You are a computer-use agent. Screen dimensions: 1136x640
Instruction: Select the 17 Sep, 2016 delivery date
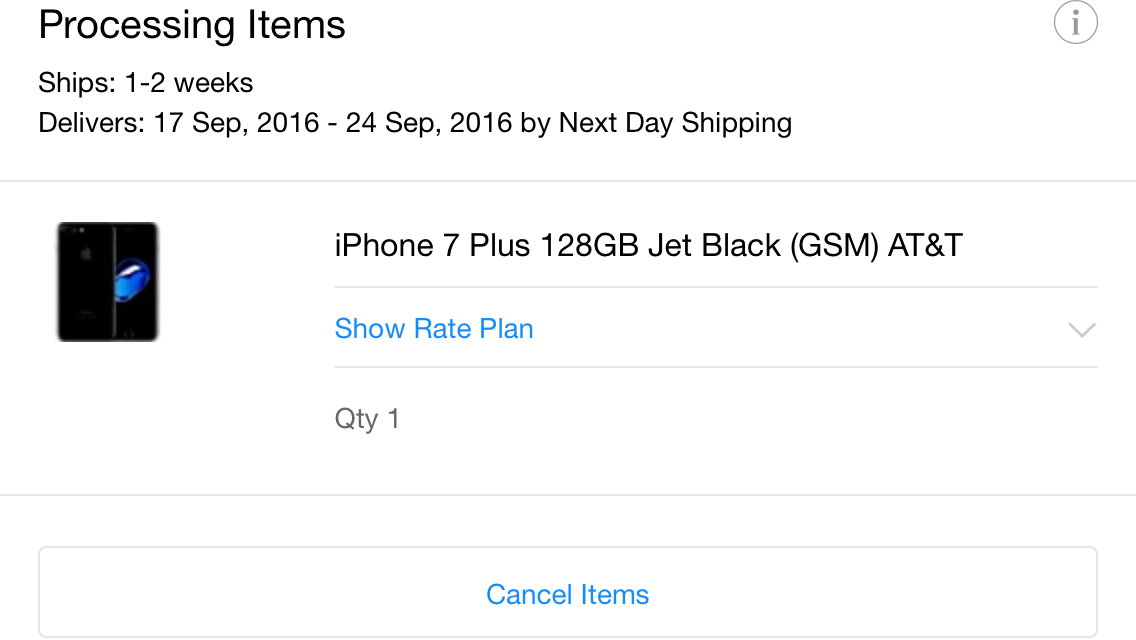pyautogui.click(x=236, y=123)
